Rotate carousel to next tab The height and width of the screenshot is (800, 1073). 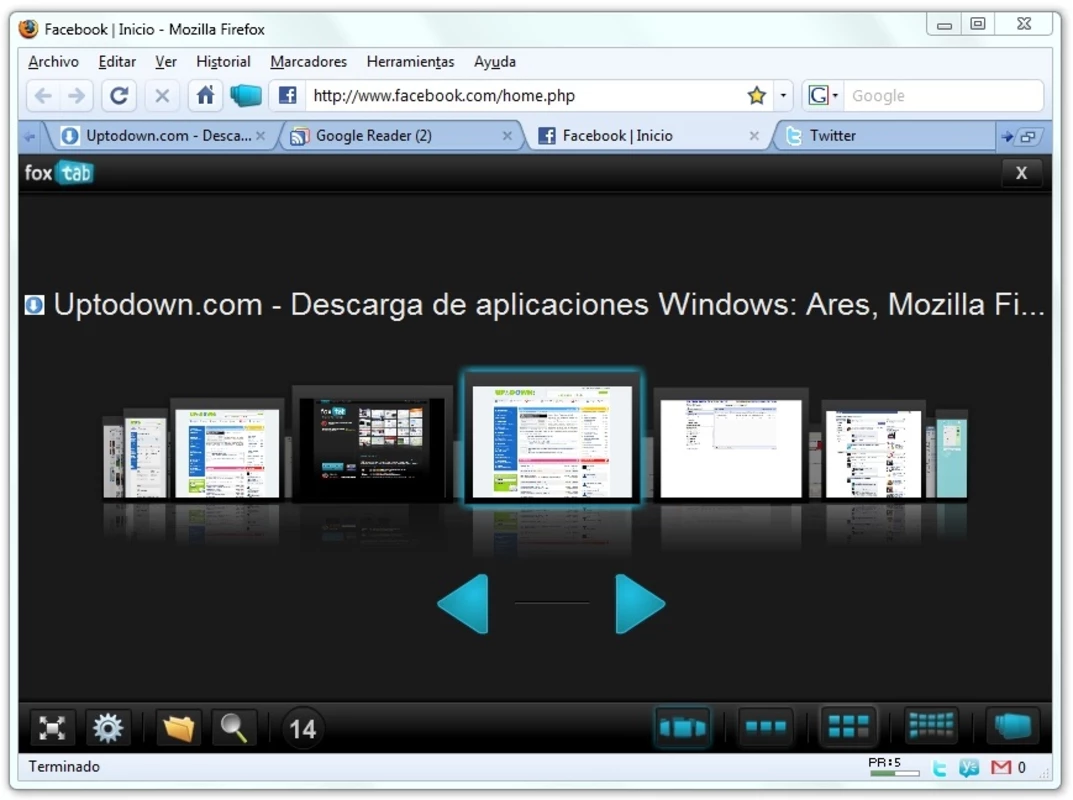tap(639, 604)
